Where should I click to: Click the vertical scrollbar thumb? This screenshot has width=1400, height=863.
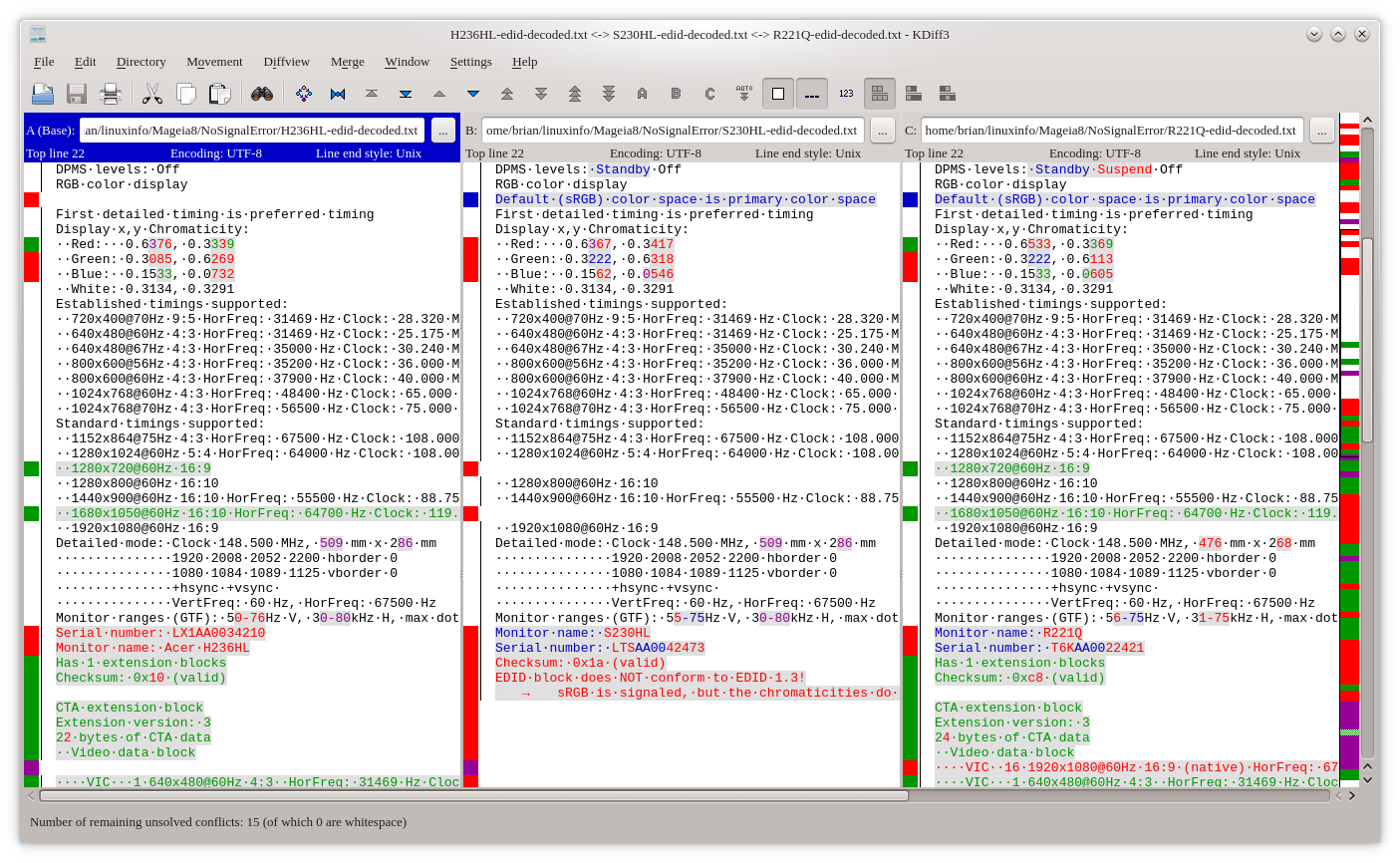(x=1368, y=340)
